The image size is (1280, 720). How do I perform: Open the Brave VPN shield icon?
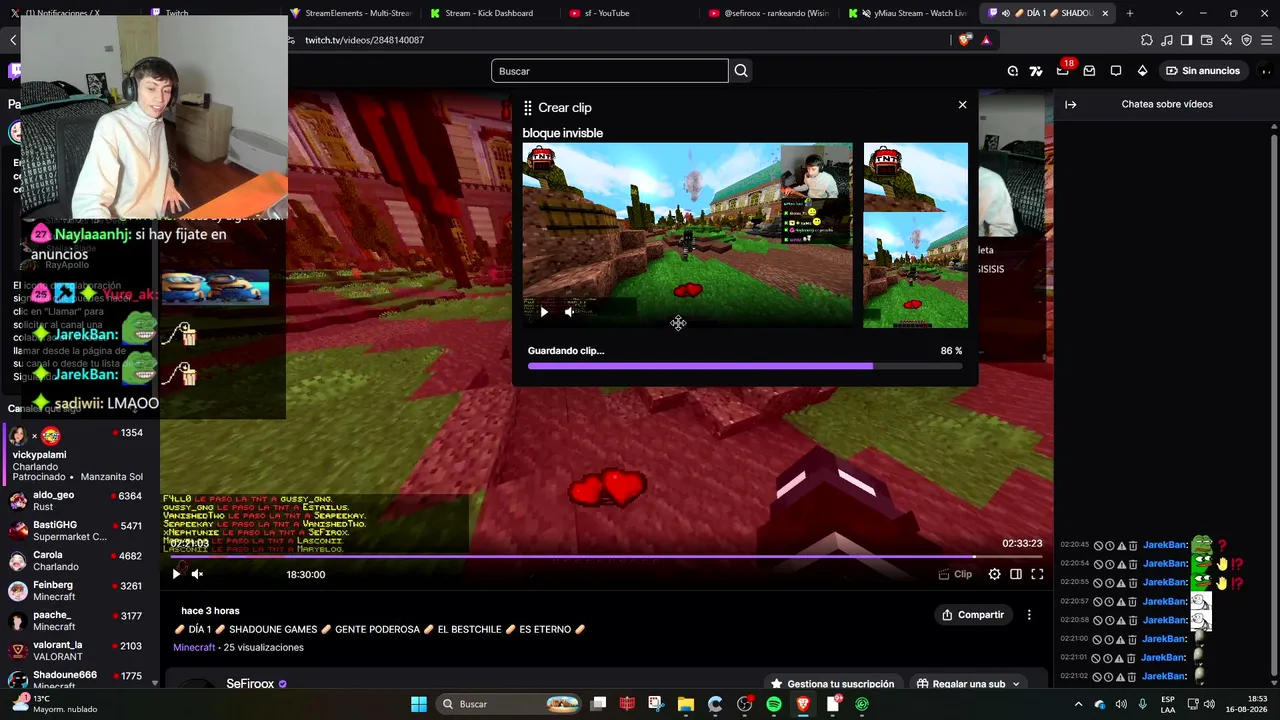tap(1246, 40)
